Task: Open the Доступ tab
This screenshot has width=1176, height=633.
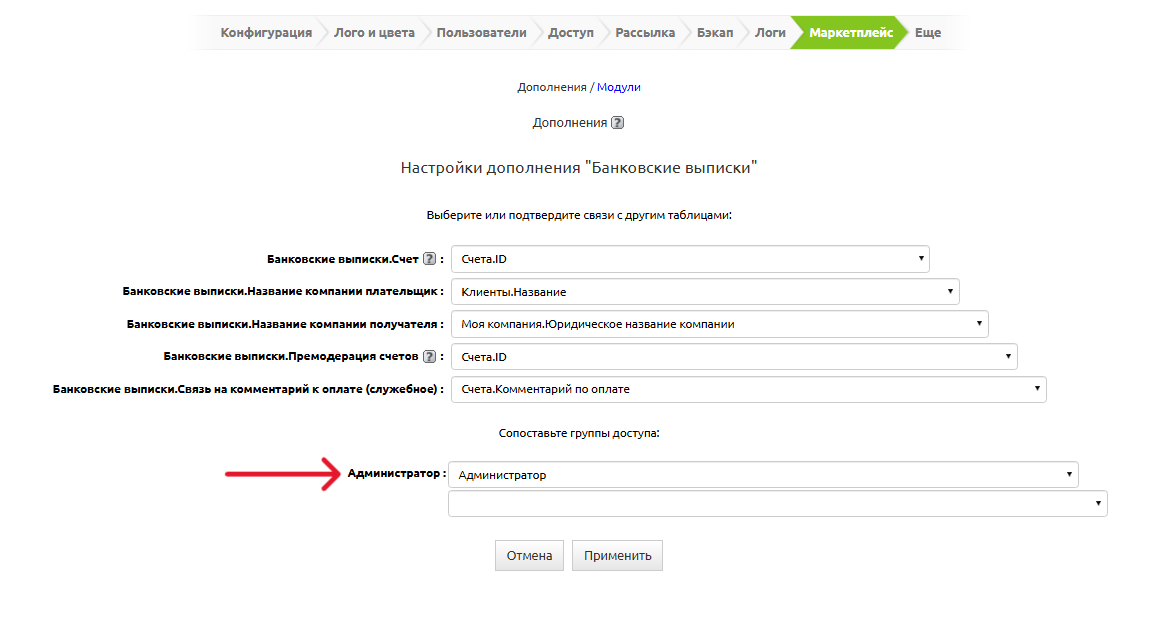Action: (x=571, y=32)
